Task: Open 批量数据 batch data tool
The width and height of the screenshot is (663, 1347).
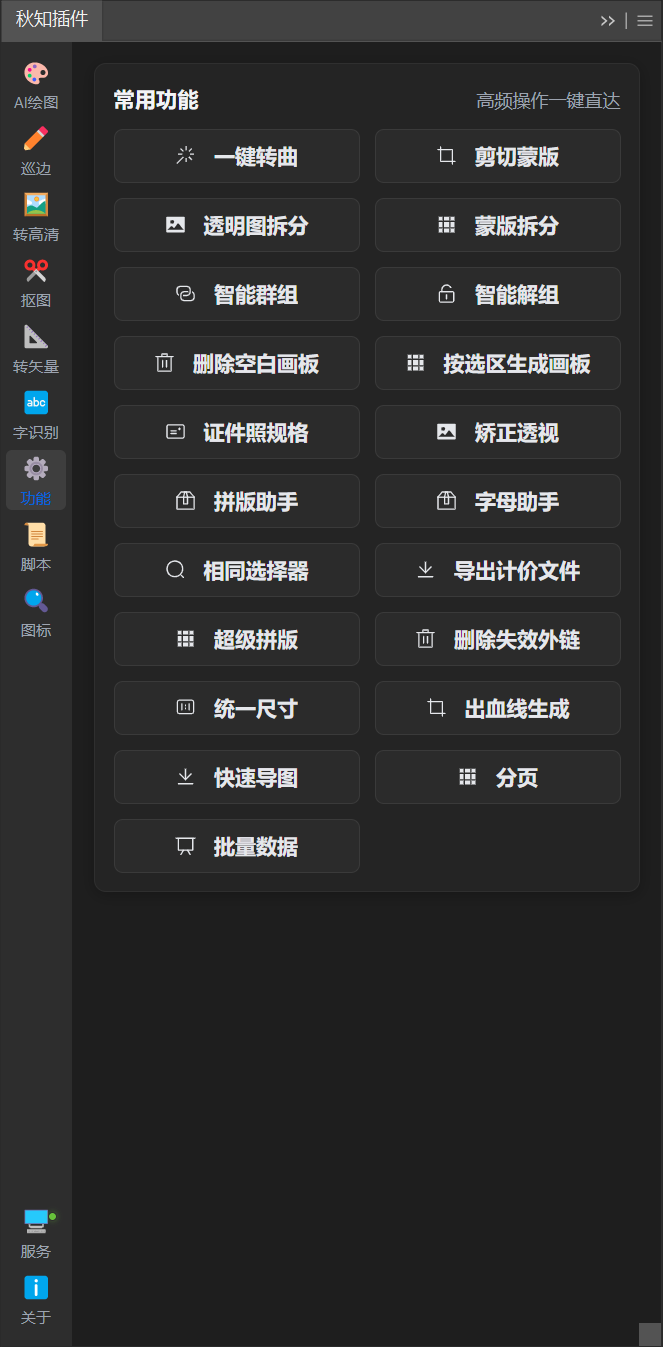Action: coord(237,846)
